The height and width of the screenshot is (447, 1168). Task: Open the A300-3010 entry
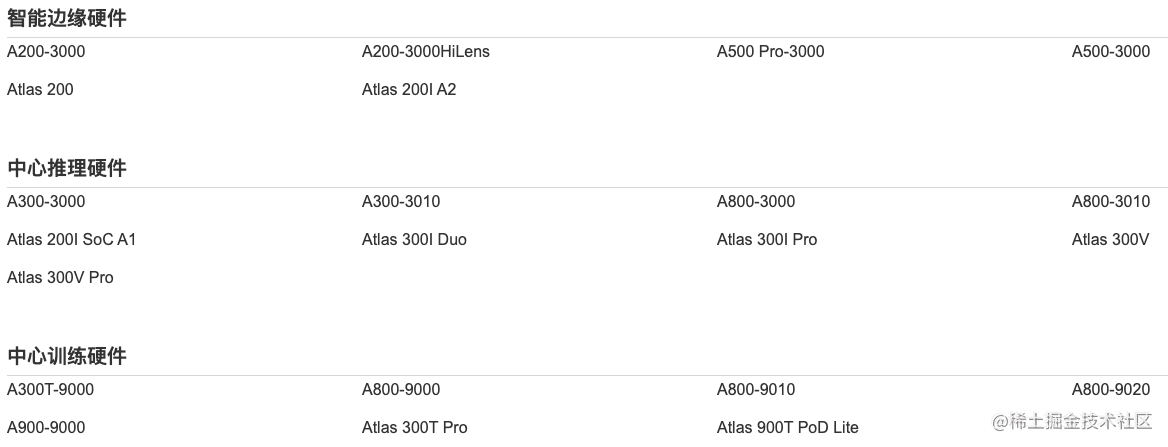pyautogui.click(x=400, y=202)
